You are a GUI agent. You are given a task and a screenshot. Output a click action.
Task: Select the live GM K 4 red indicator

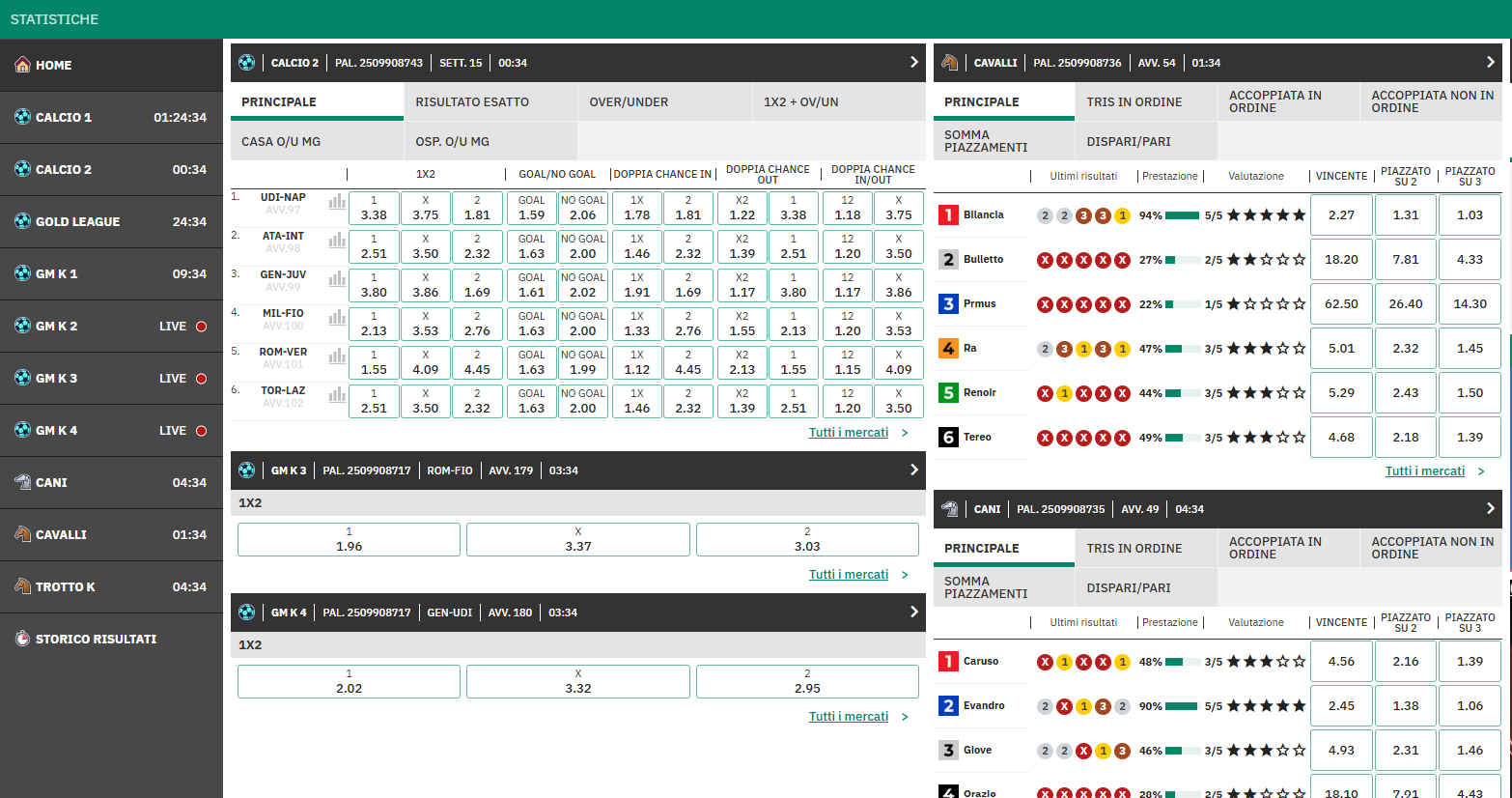pyautogui.click(x=202, y=431)
